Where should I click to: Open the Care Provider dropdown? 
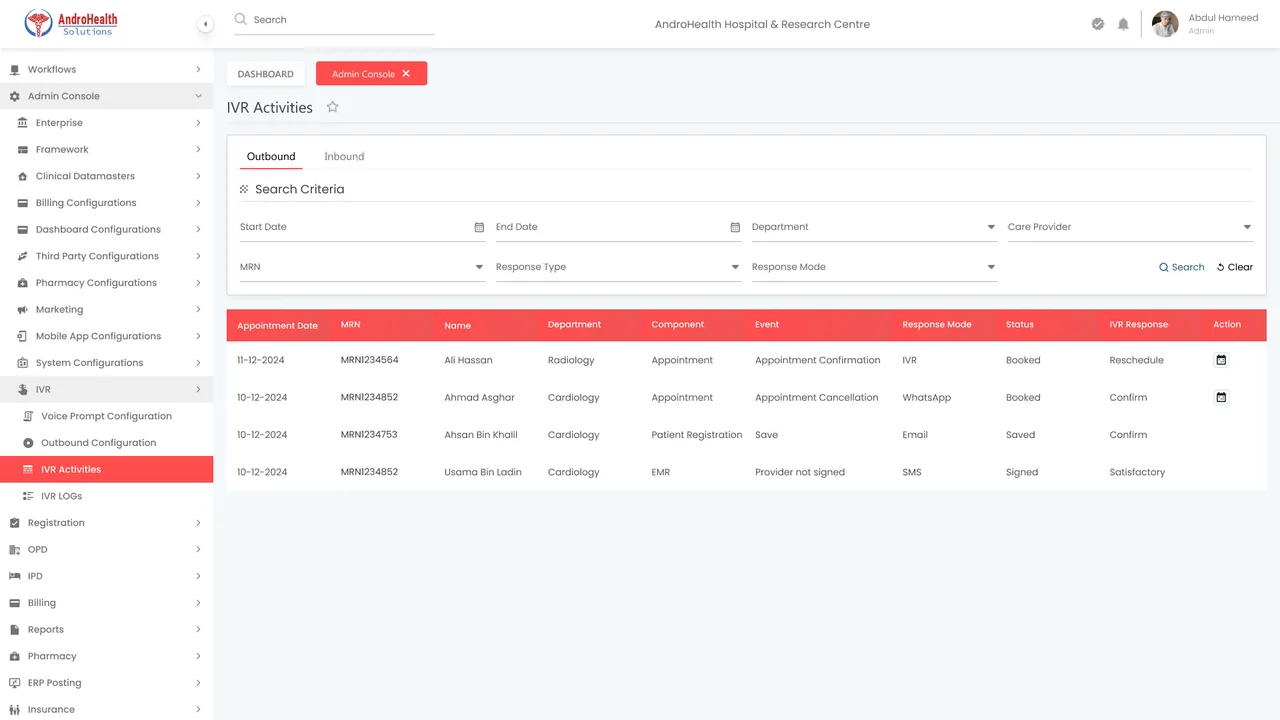click(1130, 228)
